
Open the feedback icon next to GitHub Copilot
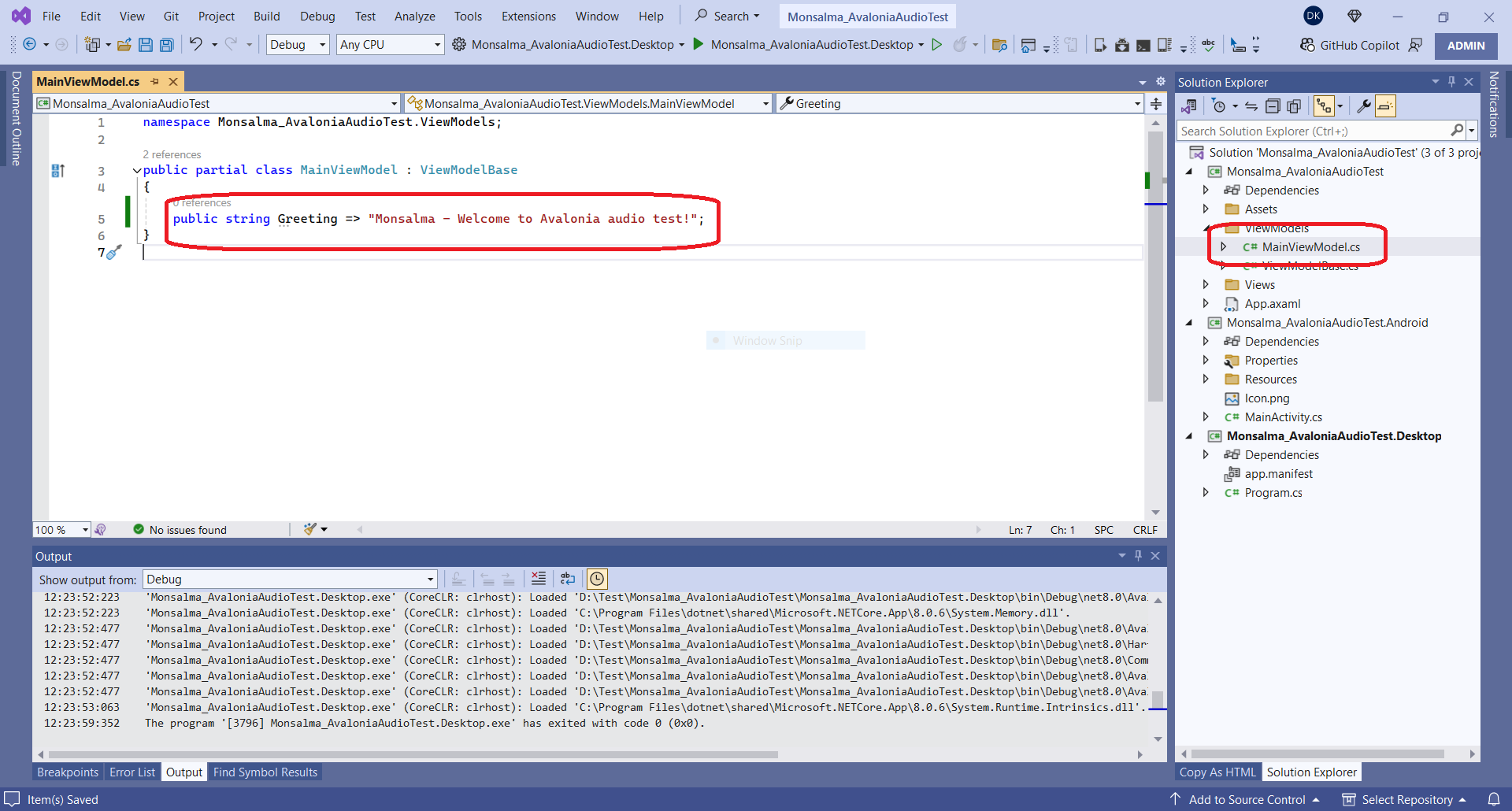click(x=1415, y=45)
